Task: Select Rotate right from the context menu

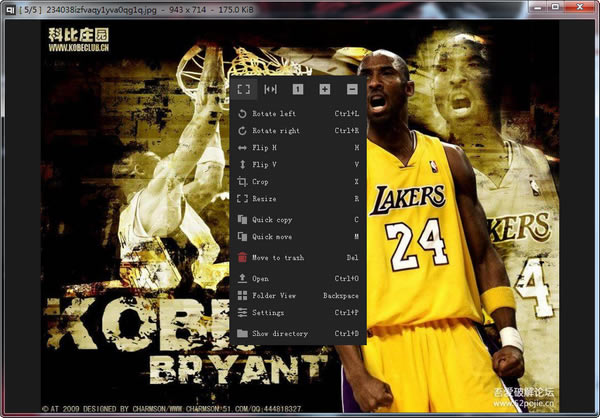Action: click(275, 131)
